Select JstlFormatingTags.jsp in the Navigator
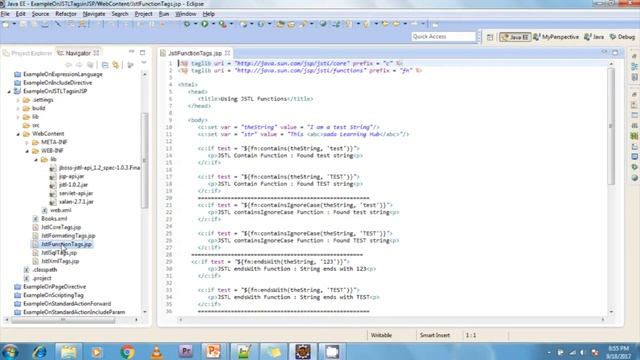Screen dimensions: 640x360 coord(68,236)
